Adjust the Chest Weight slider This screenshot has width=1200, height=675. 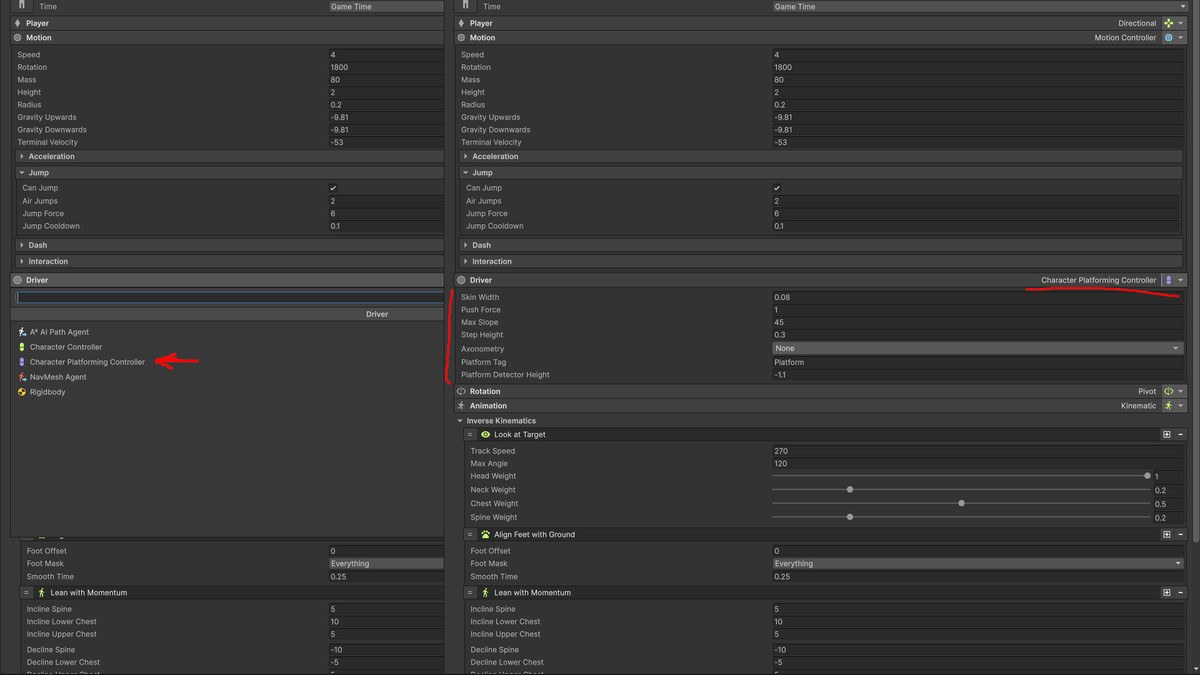[x=961, y=504]
